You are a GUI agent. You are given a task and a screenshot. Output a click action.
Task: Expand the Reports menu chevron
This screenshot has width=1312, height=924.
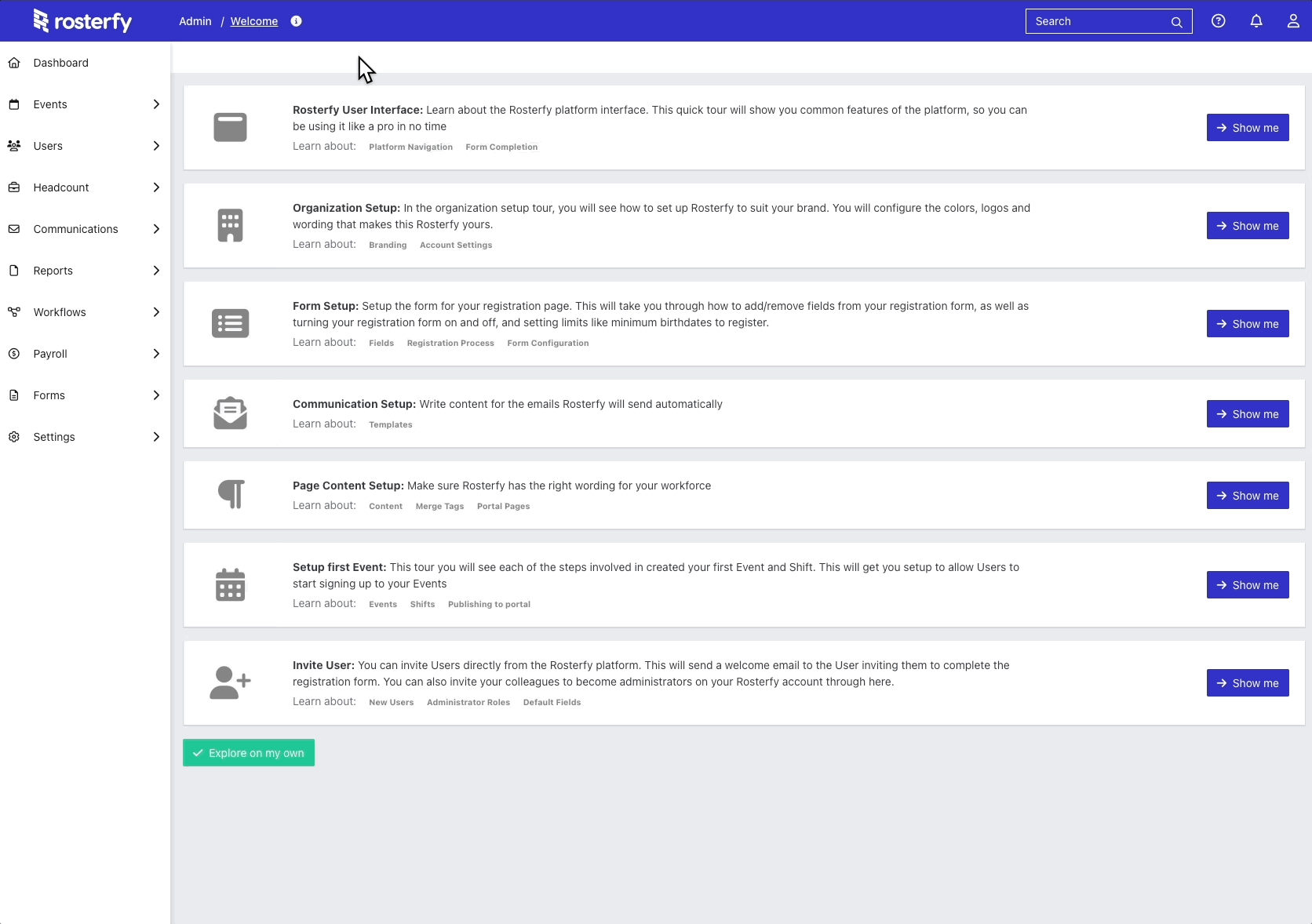tap(156, 271)
